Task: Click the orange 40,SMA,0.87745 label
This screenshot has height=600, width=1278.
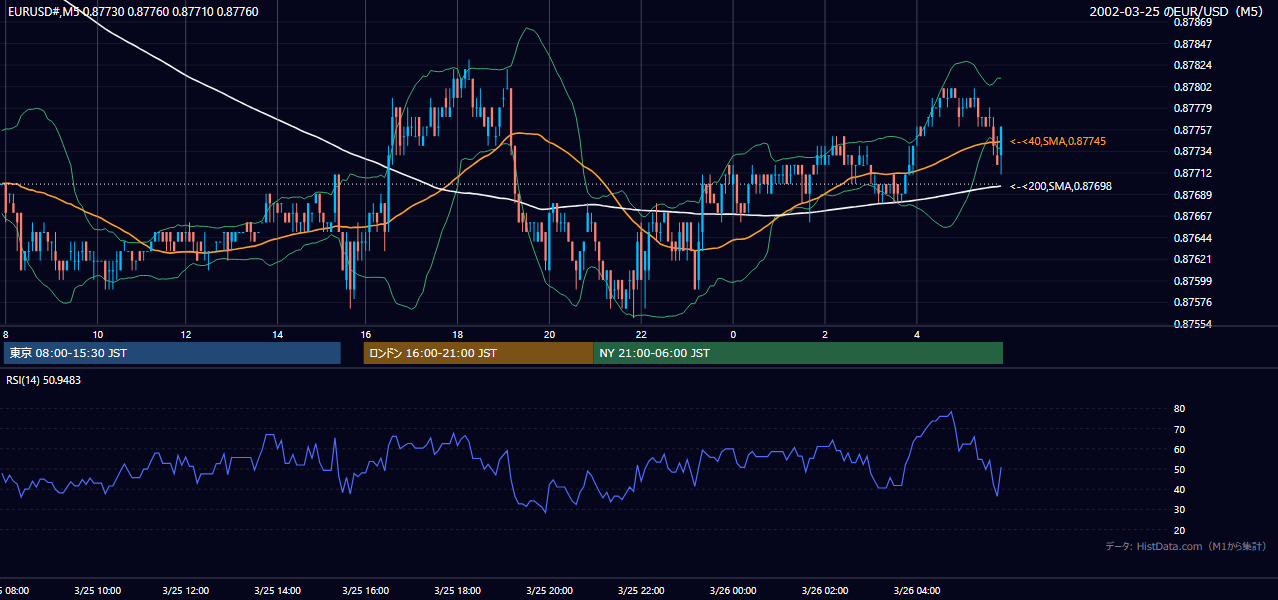Action: [x=1057, y=142]
